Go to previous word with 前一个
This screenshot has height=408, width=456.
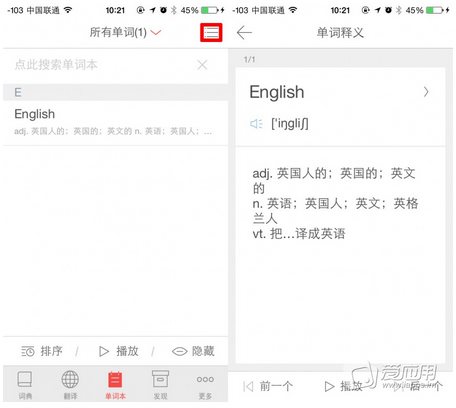pyautogui.click(x=268, y=386)
